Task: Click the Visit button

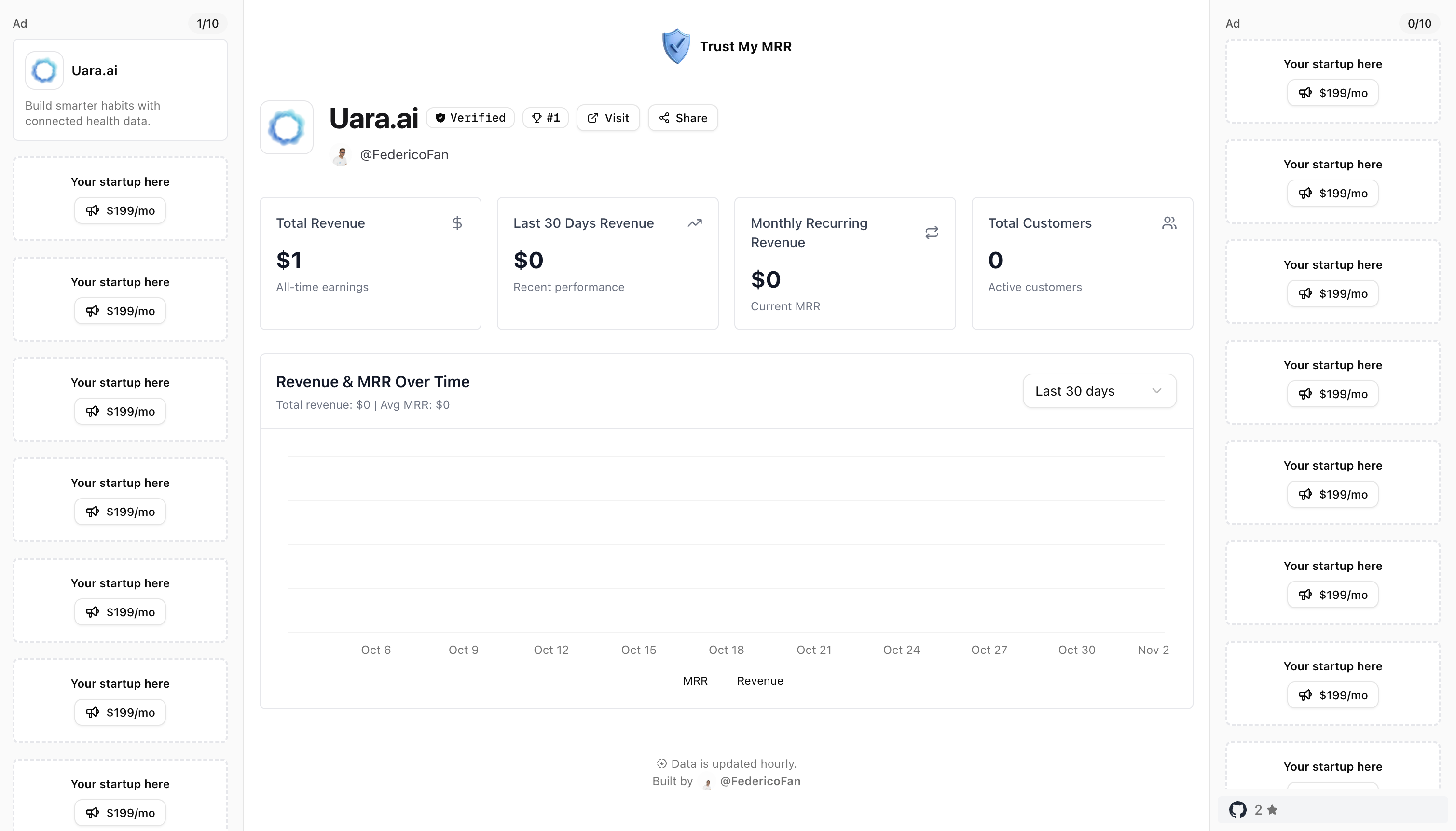Action: pyautogui.click(x=607, y=118)
